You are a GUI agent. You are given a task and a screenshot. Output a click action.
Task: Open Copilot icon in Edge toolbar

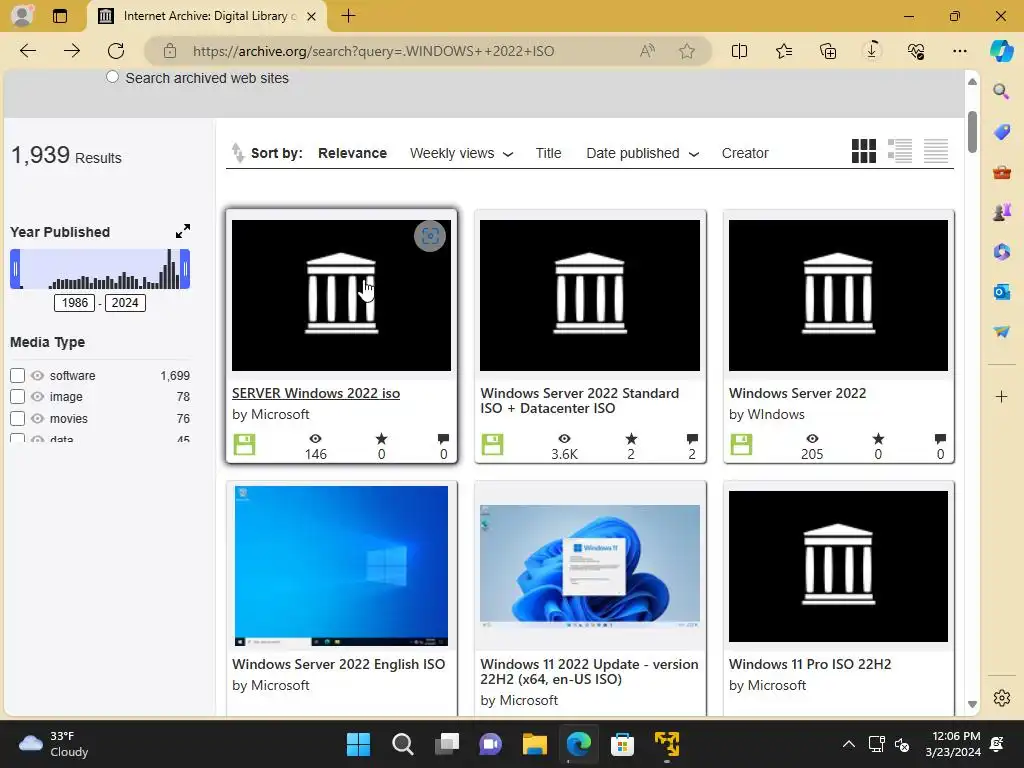[x=1001, y=51]
